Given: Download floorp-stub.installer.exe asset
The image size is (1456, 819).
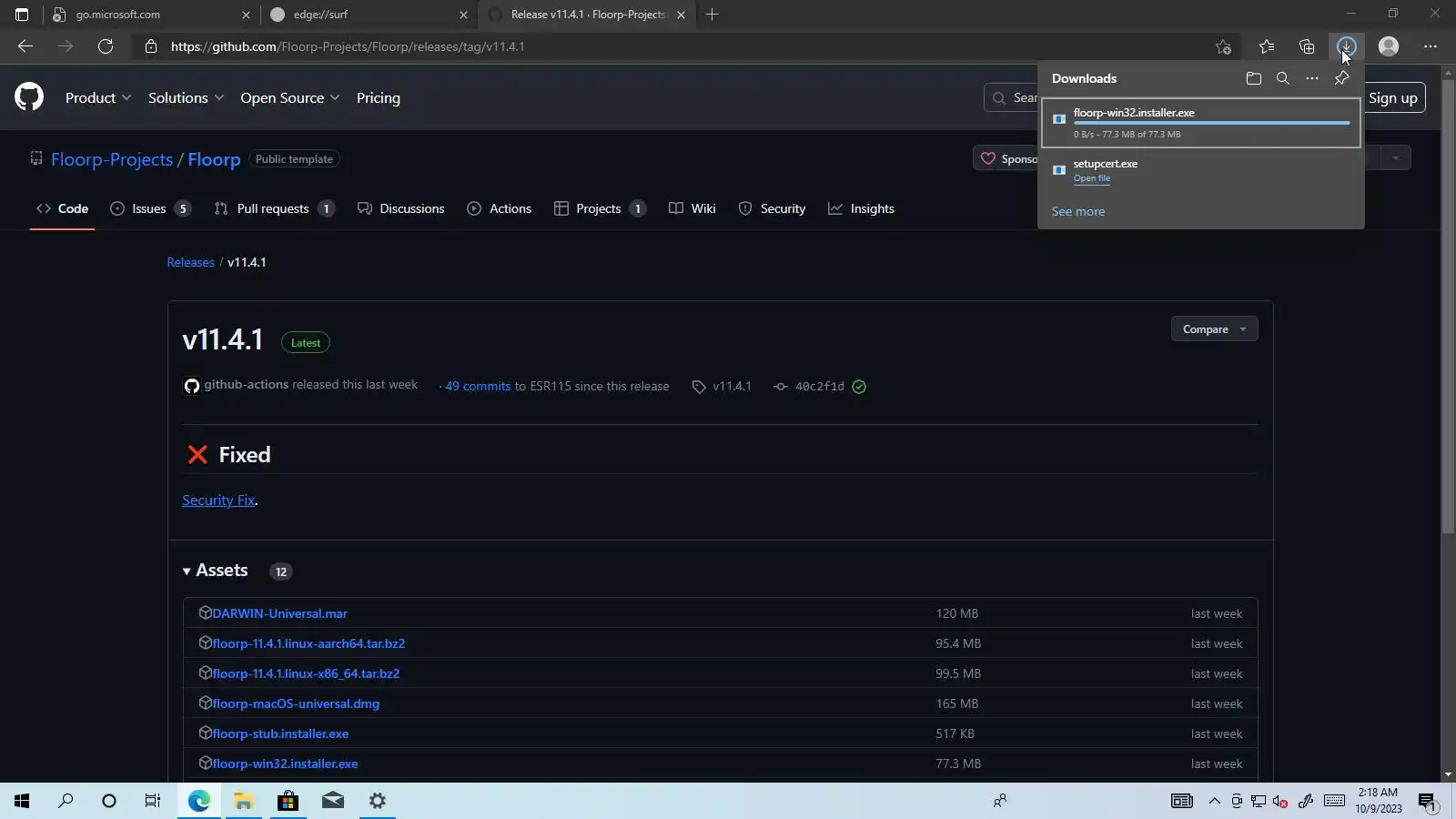Looking at the screenshot, I should 280,733.
